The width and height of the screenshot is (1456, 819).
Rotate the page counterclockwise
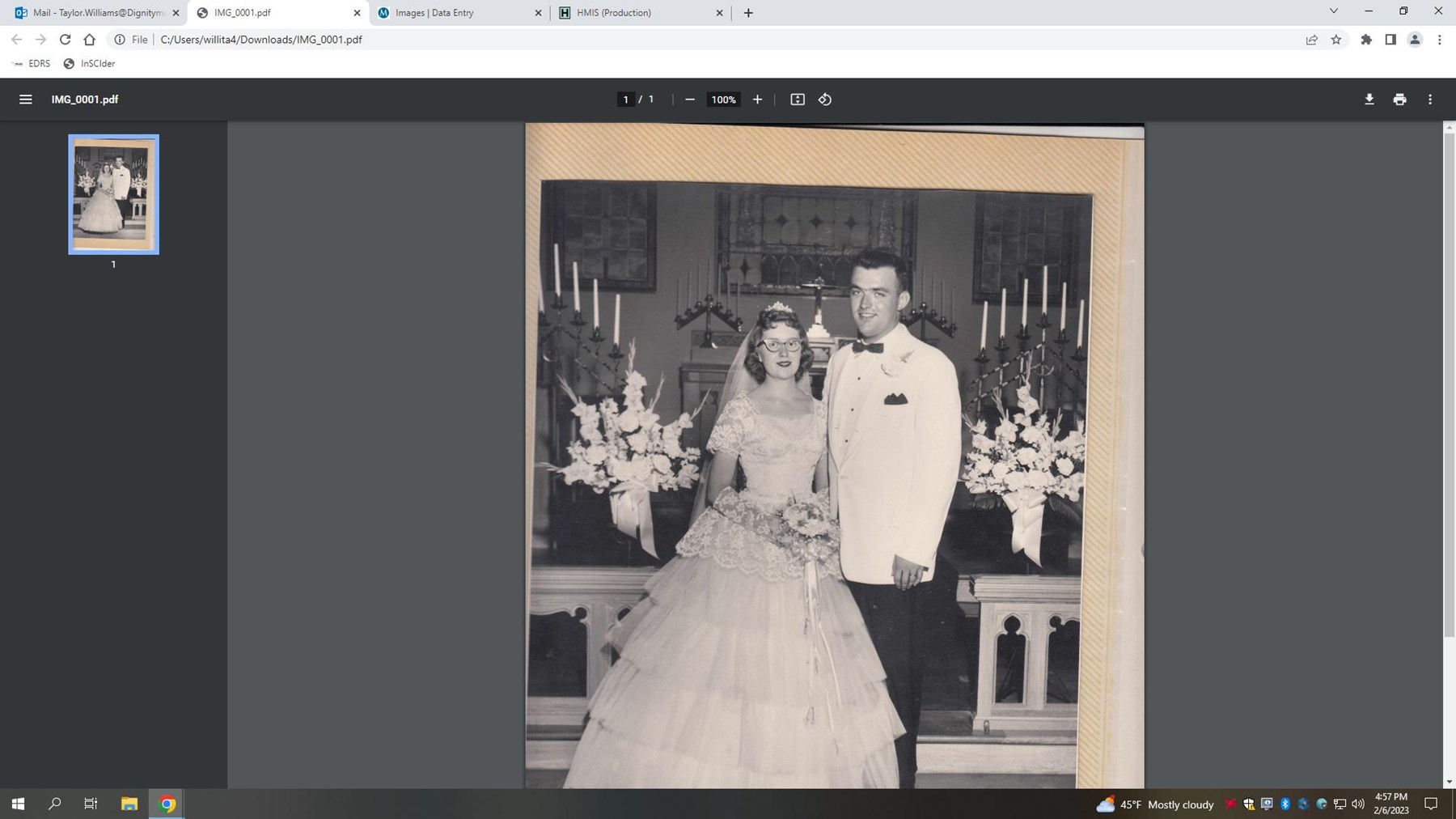click(825, 99)
